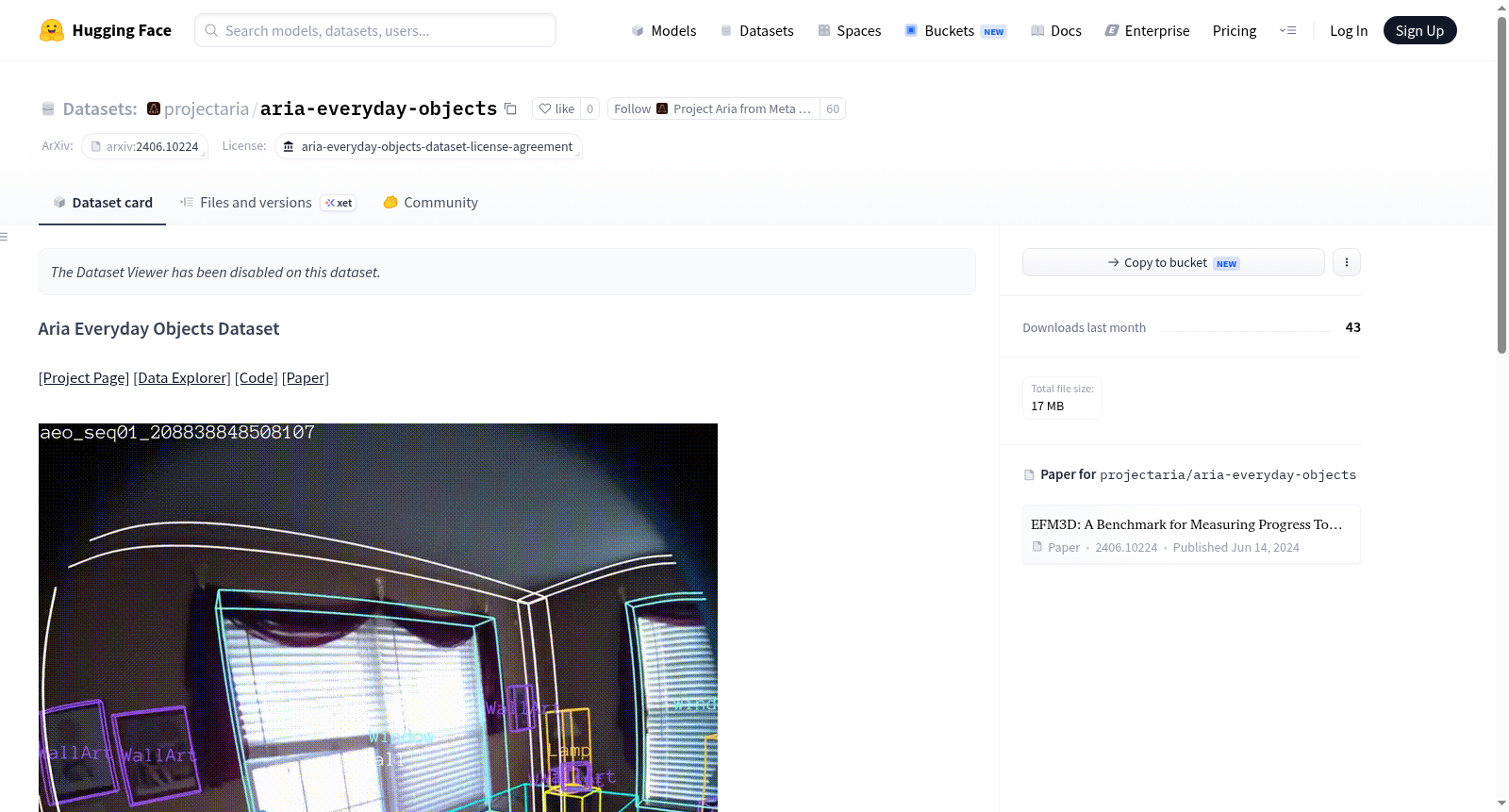
Task: Click the Downloads last month value 43
Action: (1353, 327)
